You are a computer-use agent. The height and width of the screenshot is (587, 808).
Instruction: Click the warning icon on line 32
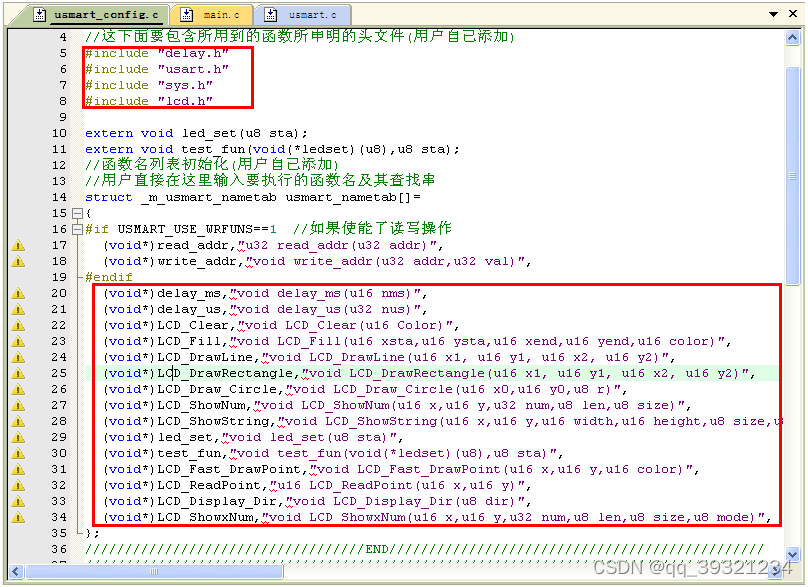[x=18, y=485]
